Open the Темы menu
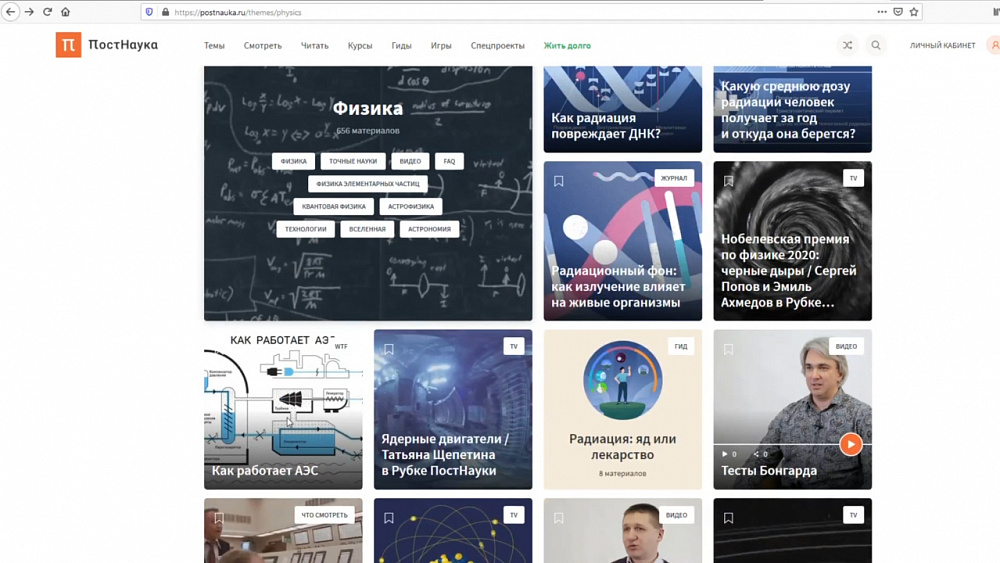Viewport: 1000px width, 563px height. 214,46
